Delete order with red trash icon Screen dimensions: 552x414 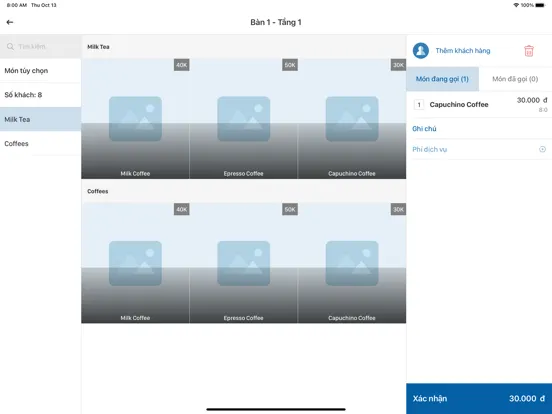pyautogui.click(x=529, y=51)
